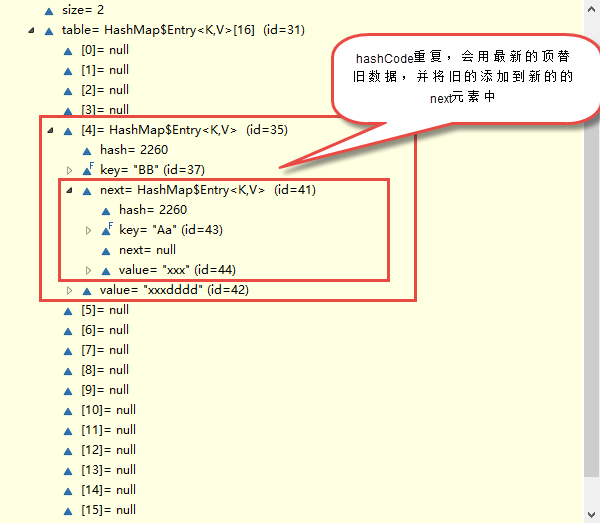
Task: Click the triangle icon for [15]= null
Action: [68, 511]
